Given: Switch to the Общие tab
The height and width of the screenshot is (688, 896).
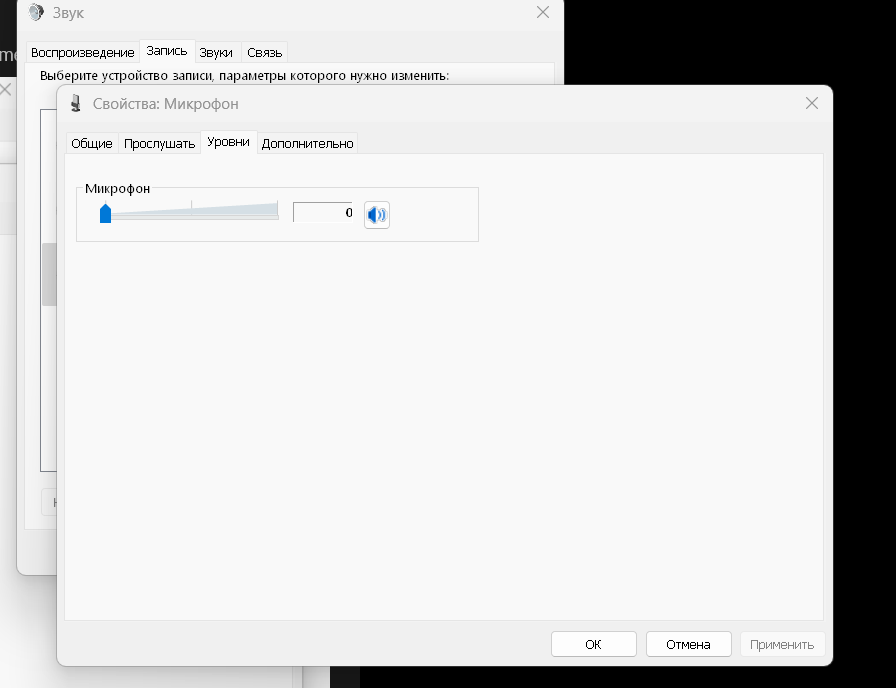Looking at the screenshot, I should point(91,143).
